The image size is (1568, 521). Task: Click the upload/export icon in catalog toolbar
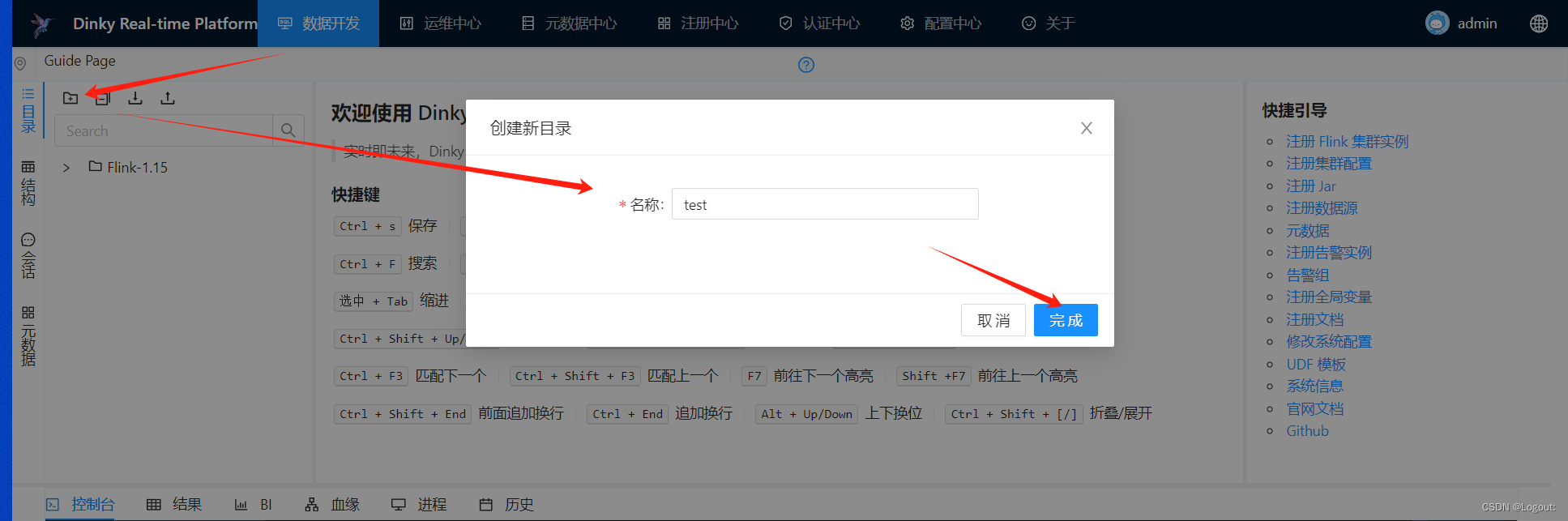[x=168, y=98]
